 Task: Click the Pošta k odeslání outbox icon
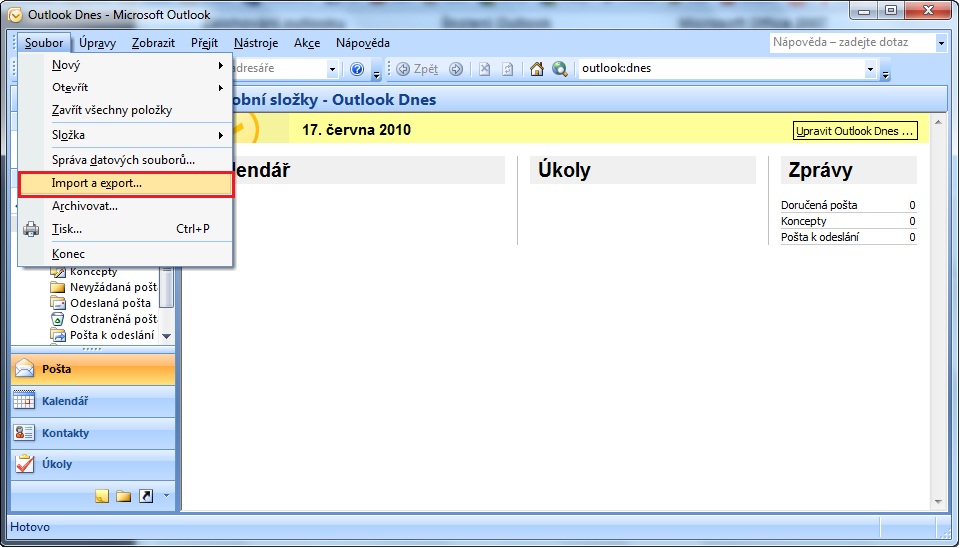(58, 335)
